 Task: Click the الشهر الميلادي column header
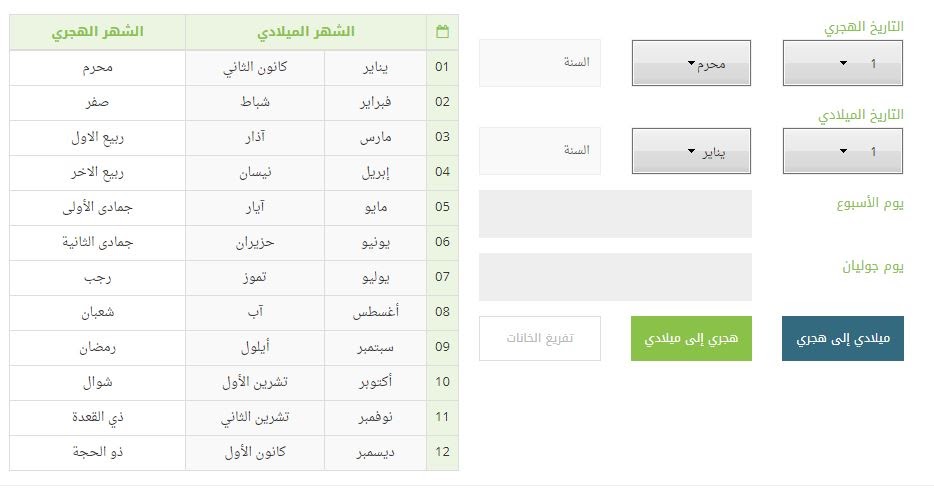[x=306, y=32]
